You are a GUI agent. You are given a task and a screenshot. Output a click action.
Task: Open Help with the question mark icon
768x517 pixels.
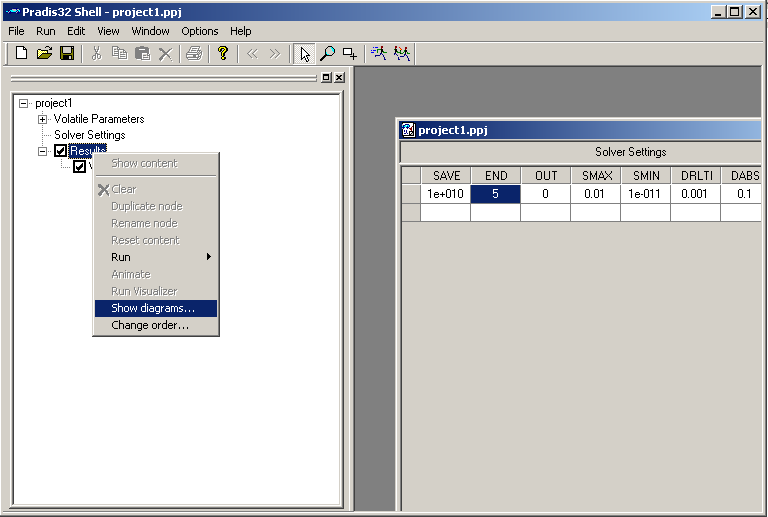click(x=222, y=53)
